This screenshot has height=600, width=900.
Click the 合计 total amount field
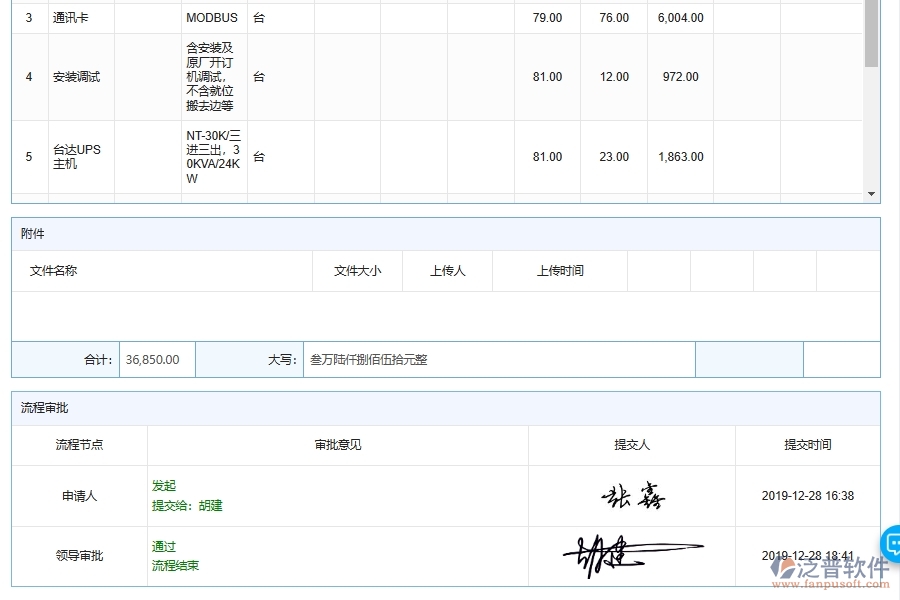click(156, 359)
